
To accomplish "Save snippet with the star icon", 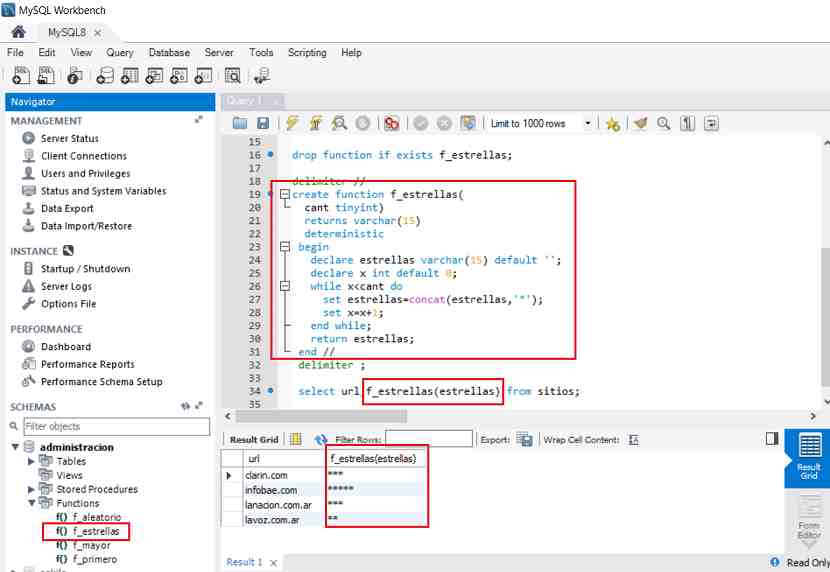I will point(612,124).
